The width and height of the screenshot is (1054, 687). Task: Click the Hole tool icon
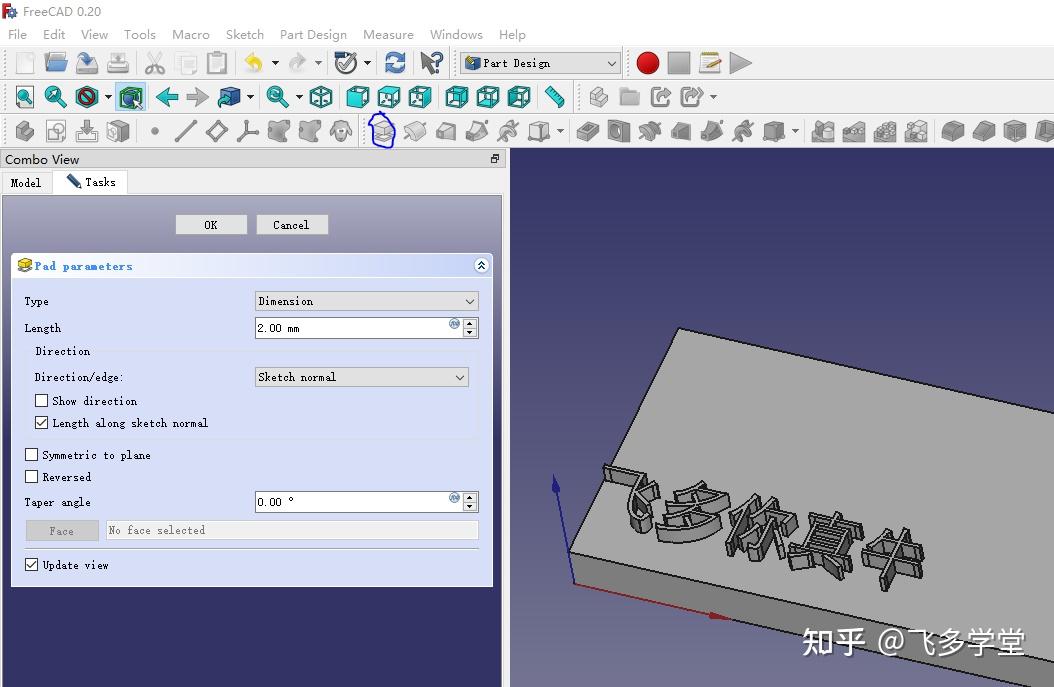(x=618, y=131)
